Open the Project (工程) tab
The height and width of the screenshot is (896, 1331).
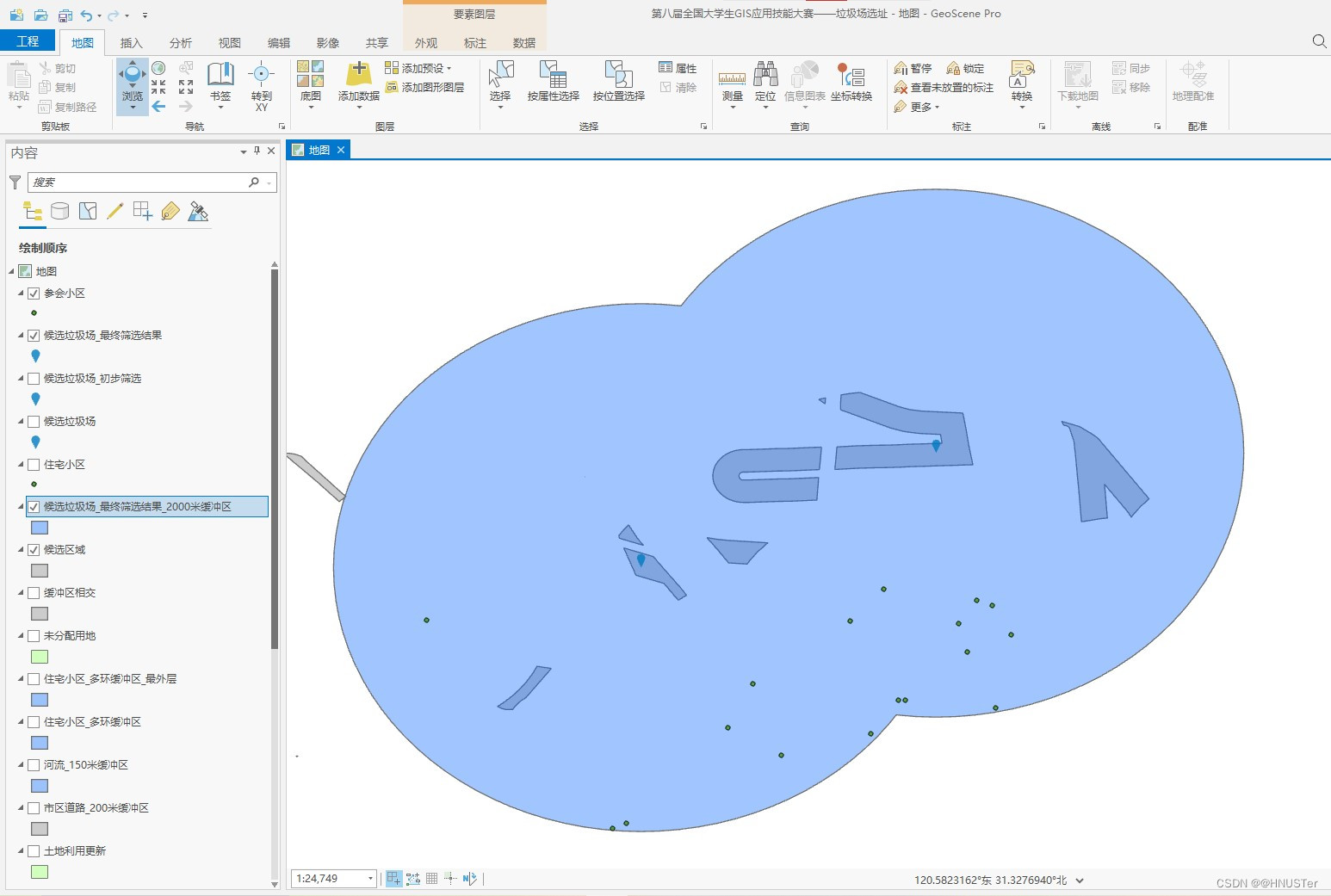(28, 41)
